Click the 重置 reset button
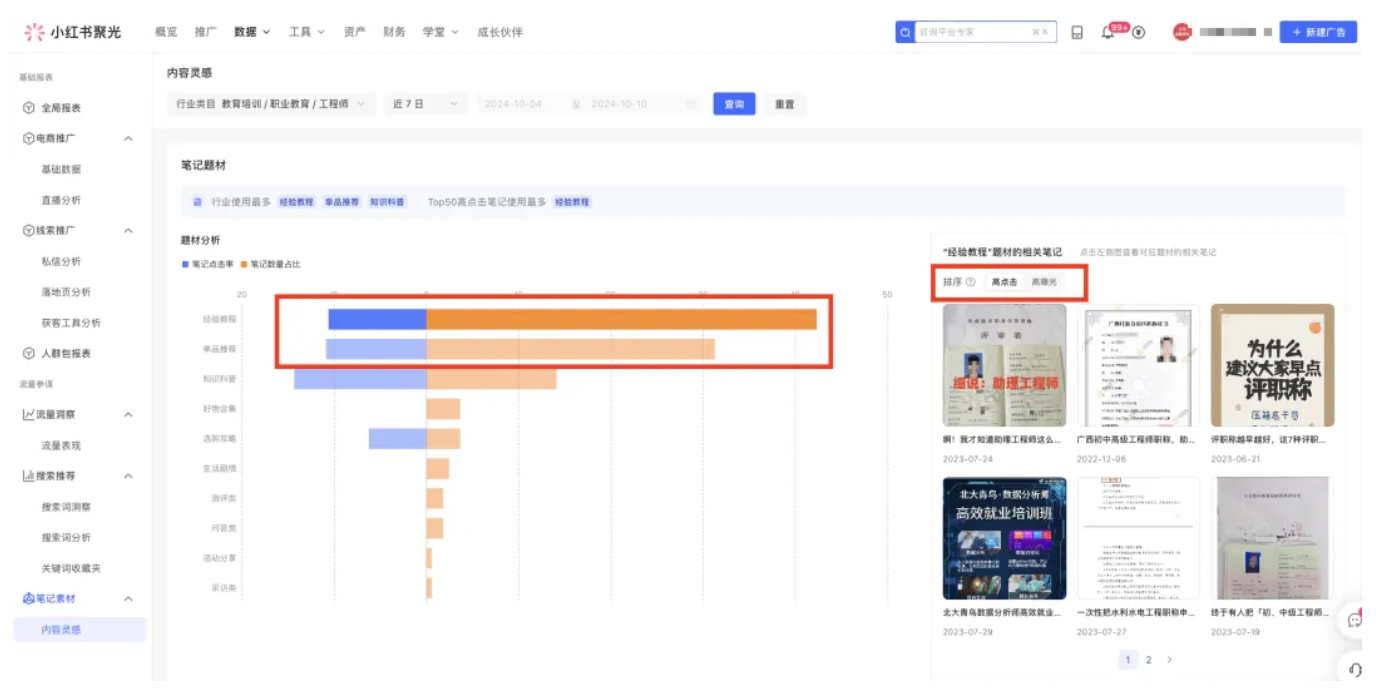The image size is (1376, 698). click(785, 104)
